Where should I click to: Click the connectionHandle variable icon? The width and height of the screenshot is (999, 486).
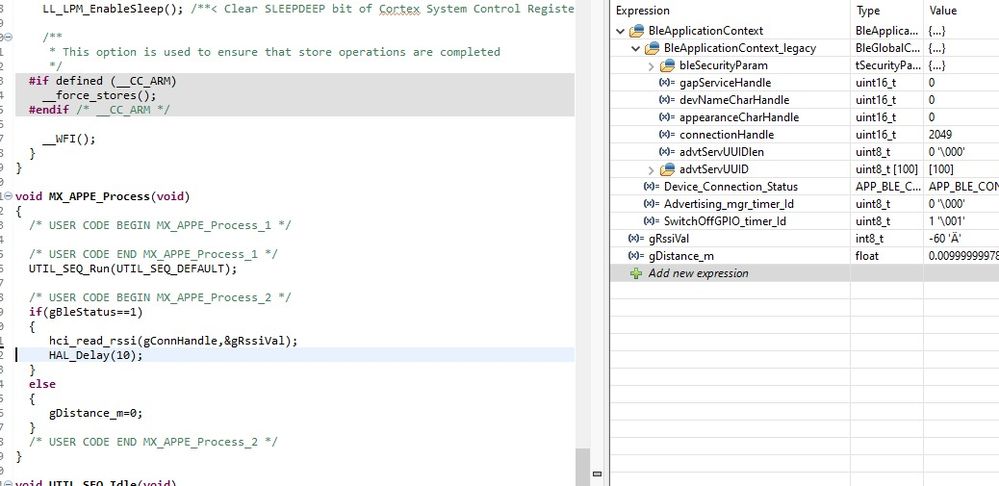point(667,134)
